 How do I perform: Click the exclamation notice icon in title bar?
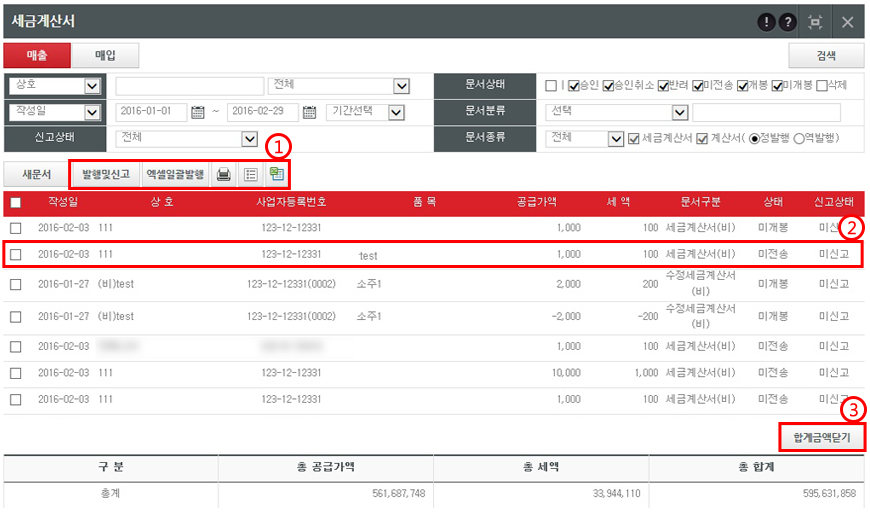pyautogui.click(x=766, y=22)
